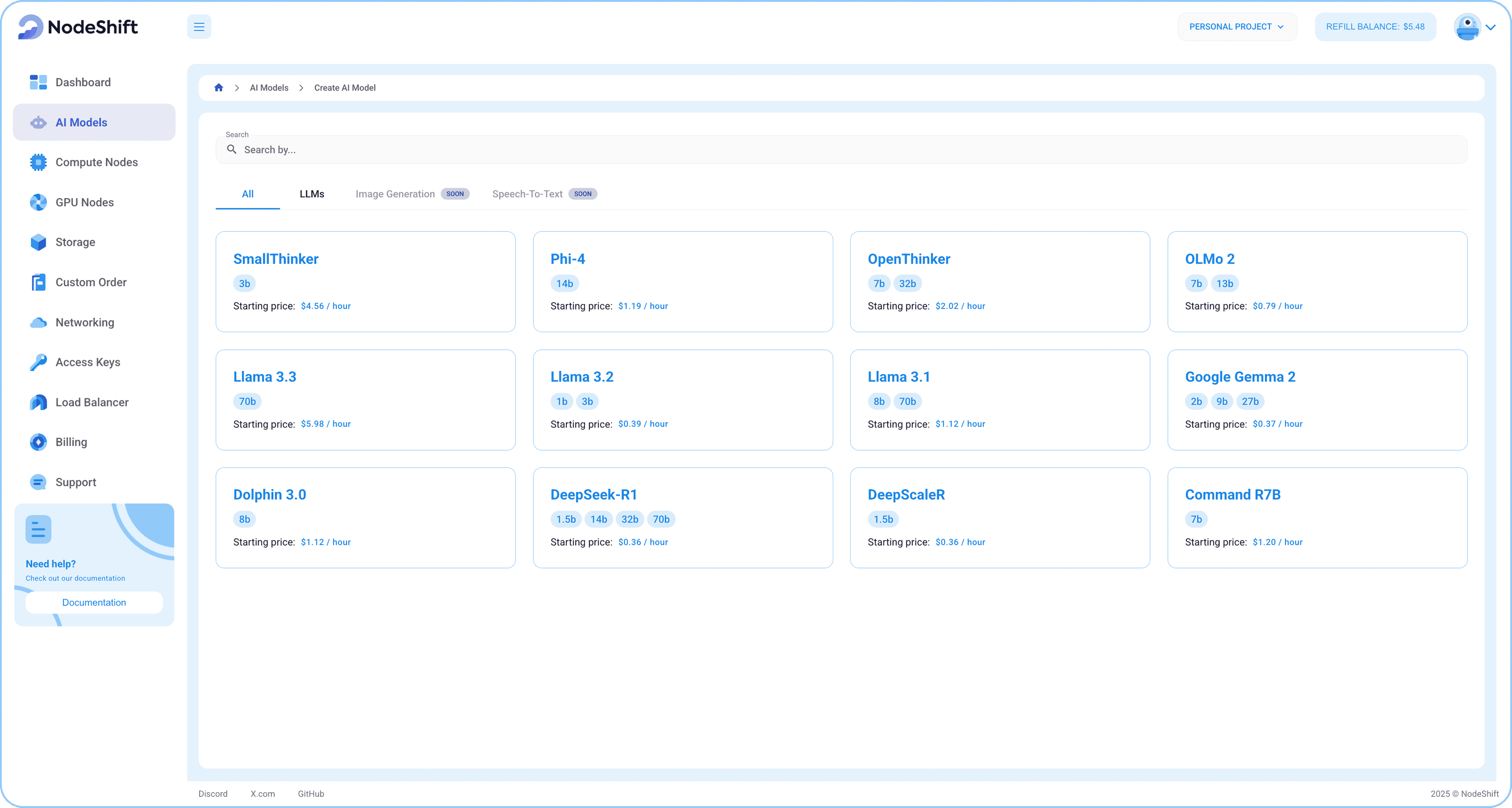This screenshot has height=808, width=1512.
Task: Click the Access Keys key icon
Action: (x=38, y=362)
